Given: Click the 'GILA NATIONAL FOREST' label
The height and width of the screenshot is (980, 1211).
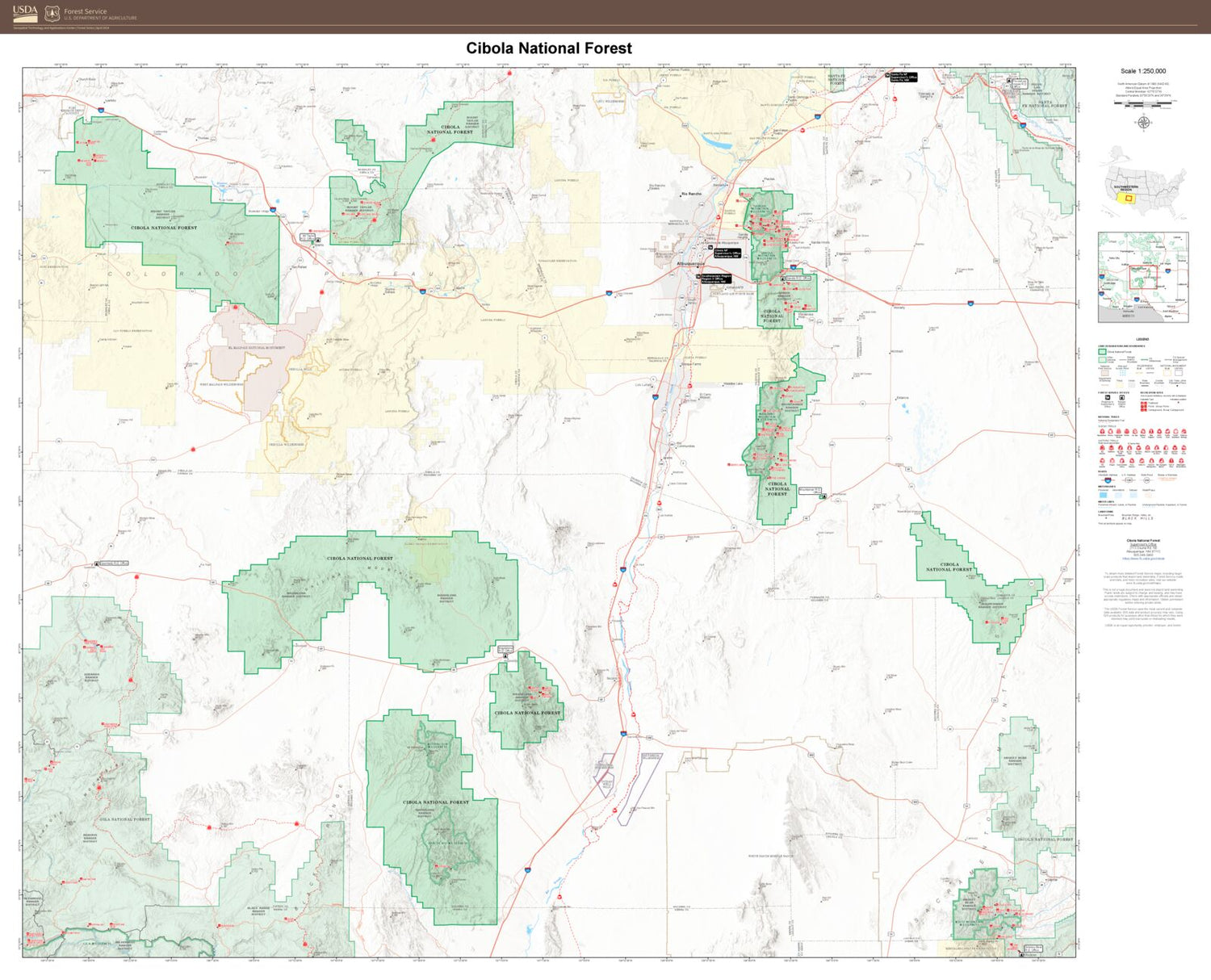Looking at the screenshot, I should 125,819.
